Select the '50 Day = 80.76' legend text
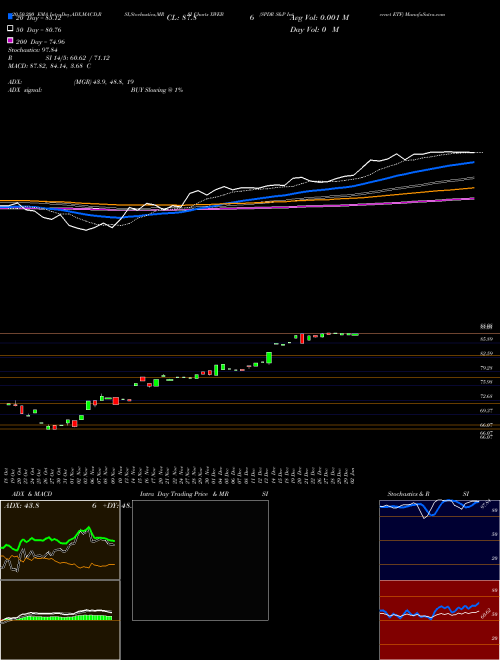This screenshot has width=500, height=660. (38, 30)
